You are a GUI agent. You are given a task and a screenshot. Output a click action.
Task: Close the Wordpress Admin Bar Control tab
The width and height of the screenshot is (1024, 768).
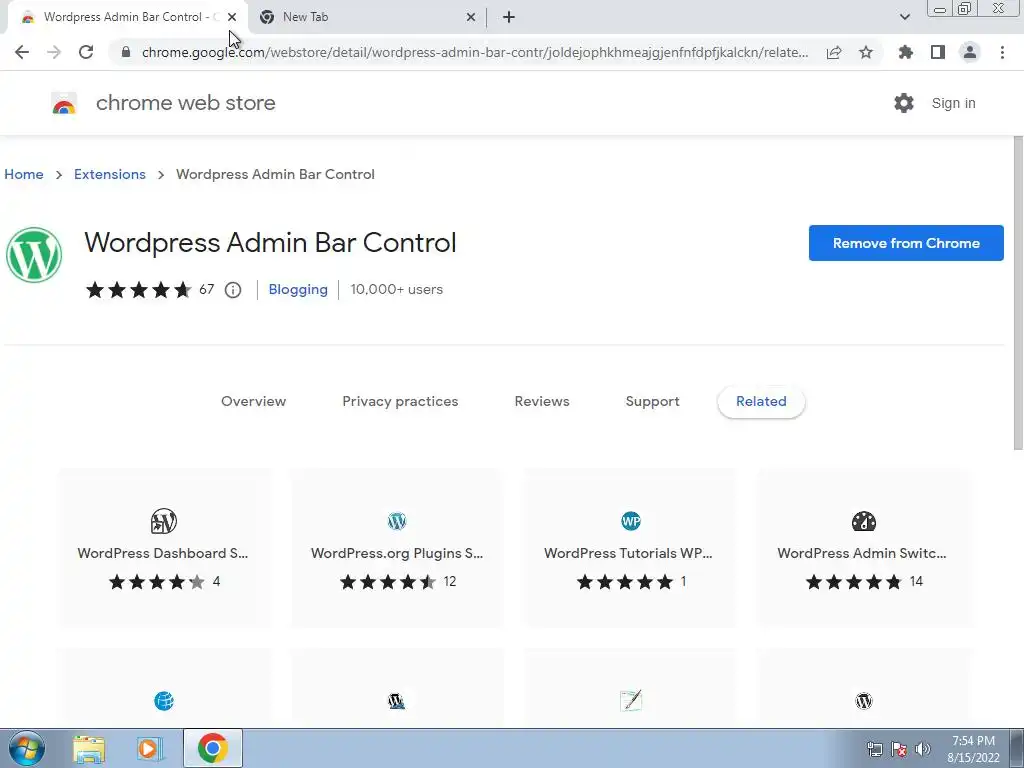[x=232, y=17]
